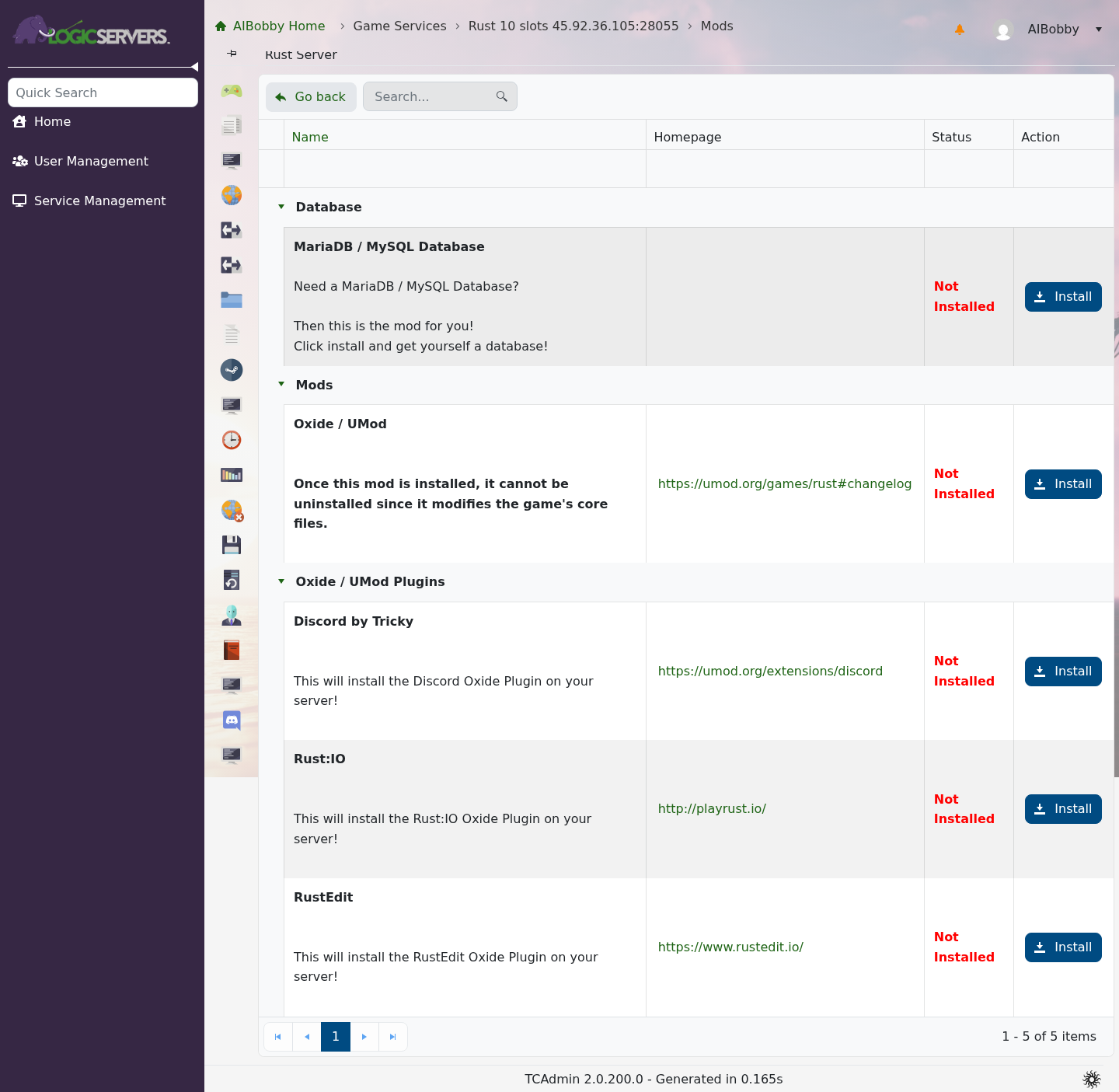This screenshot has height=1092, width=1119.
Task: Go to previous page in pager
Action: (x=307, y=1037)
